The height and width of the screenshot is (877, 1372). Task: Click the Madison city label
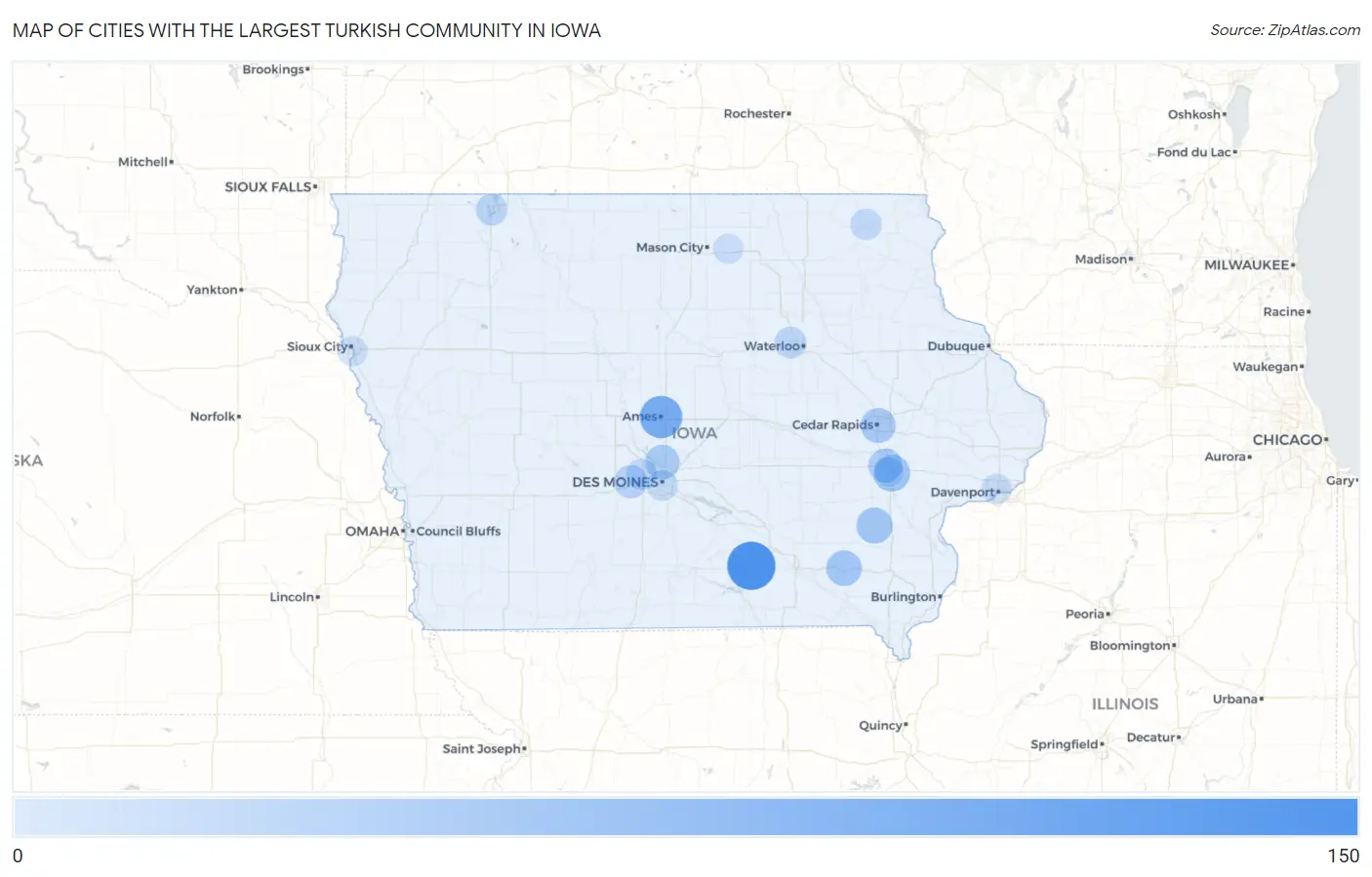point(1101,259)
